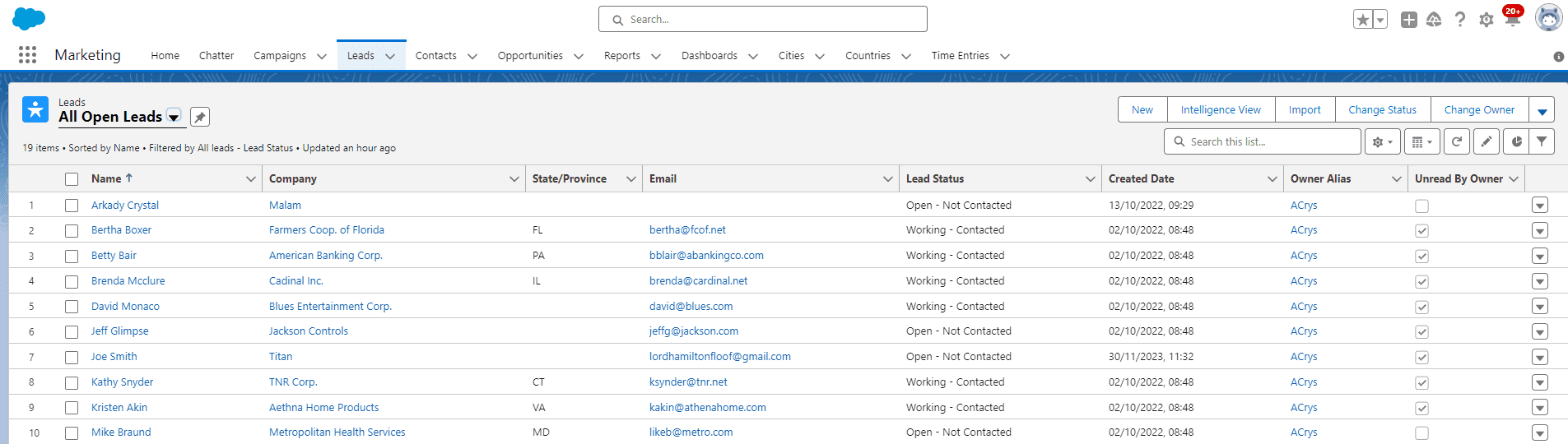The width and height of the screenshot is (1568, 444).
Task: Open List View Controls gear
Action: [x=1382, y=141]
